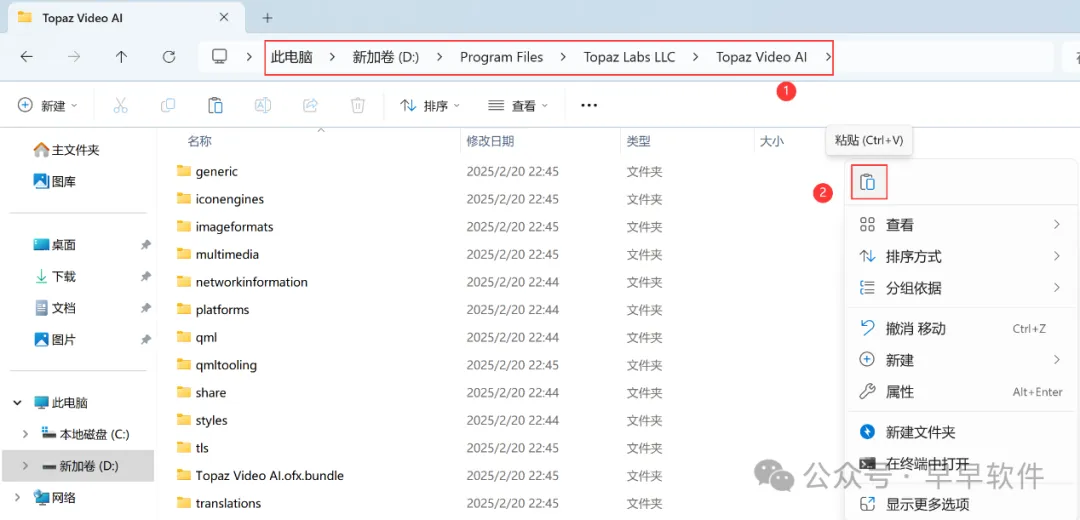The width and height of the screenshot is (1080, 520).
Task: Select the Topaz Video AI window tab
Action: coord(127,17)
